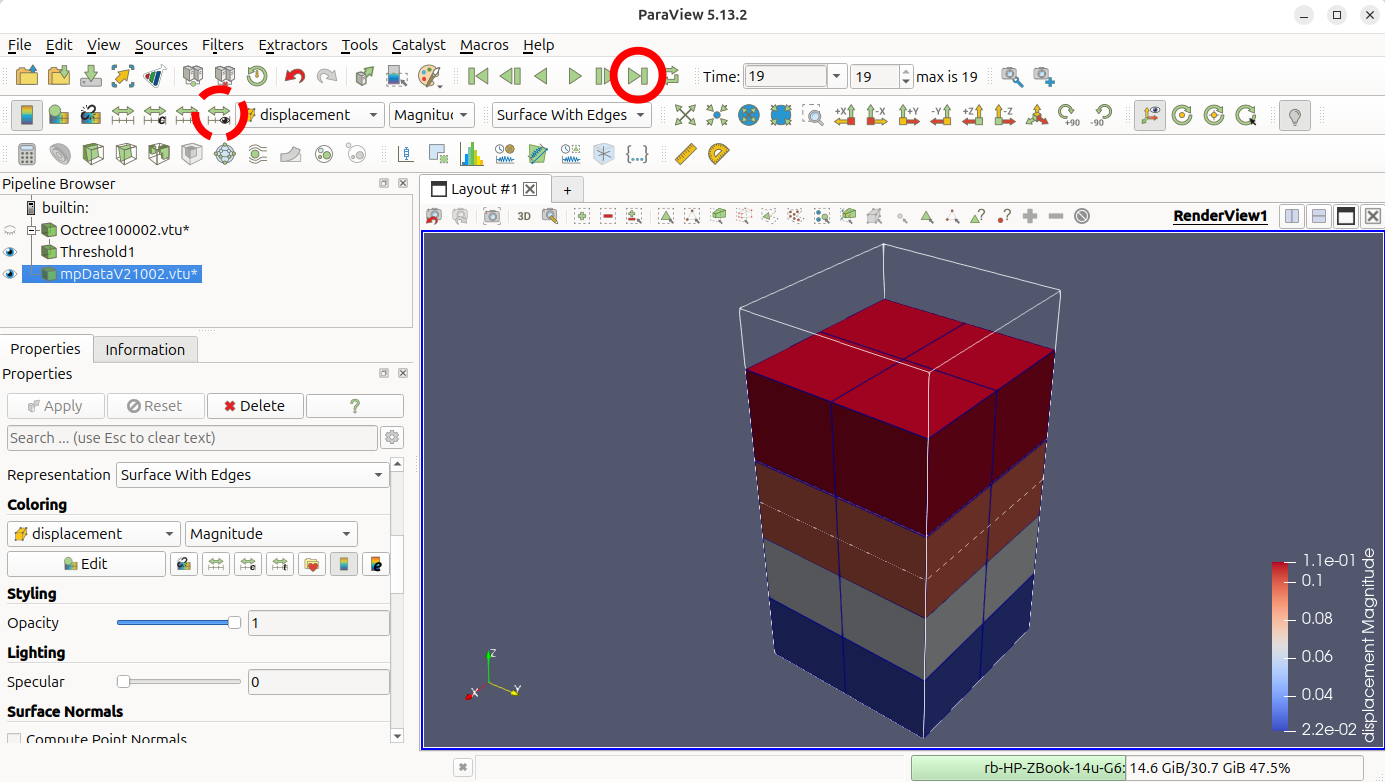This screenshot has height=782, width=1385.
Task: Open the Sources menu
Action: pos(161,45)
